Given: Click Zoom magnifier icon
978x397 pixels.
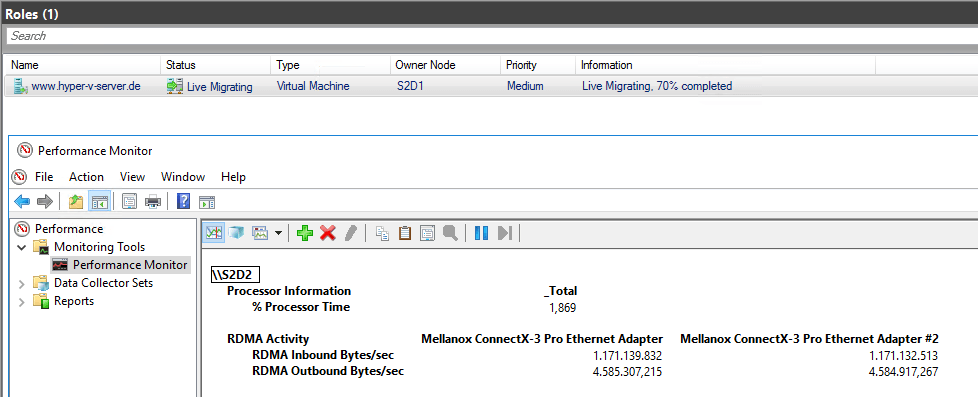Looking at the screenshot, I should 450,233.
